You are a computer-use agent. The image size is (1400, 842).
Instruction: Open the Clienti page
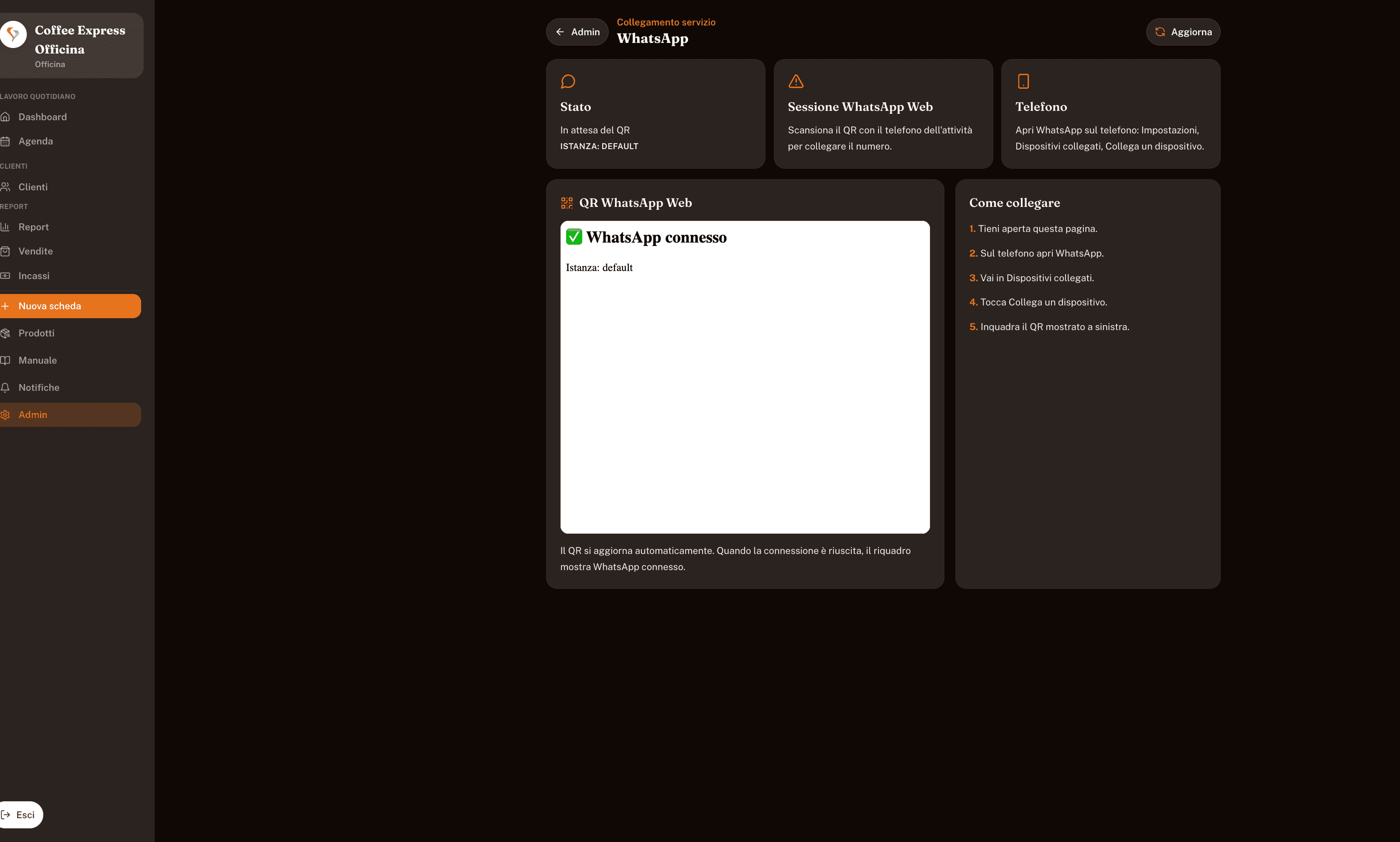pyautogui.click(x=71, y=186)
